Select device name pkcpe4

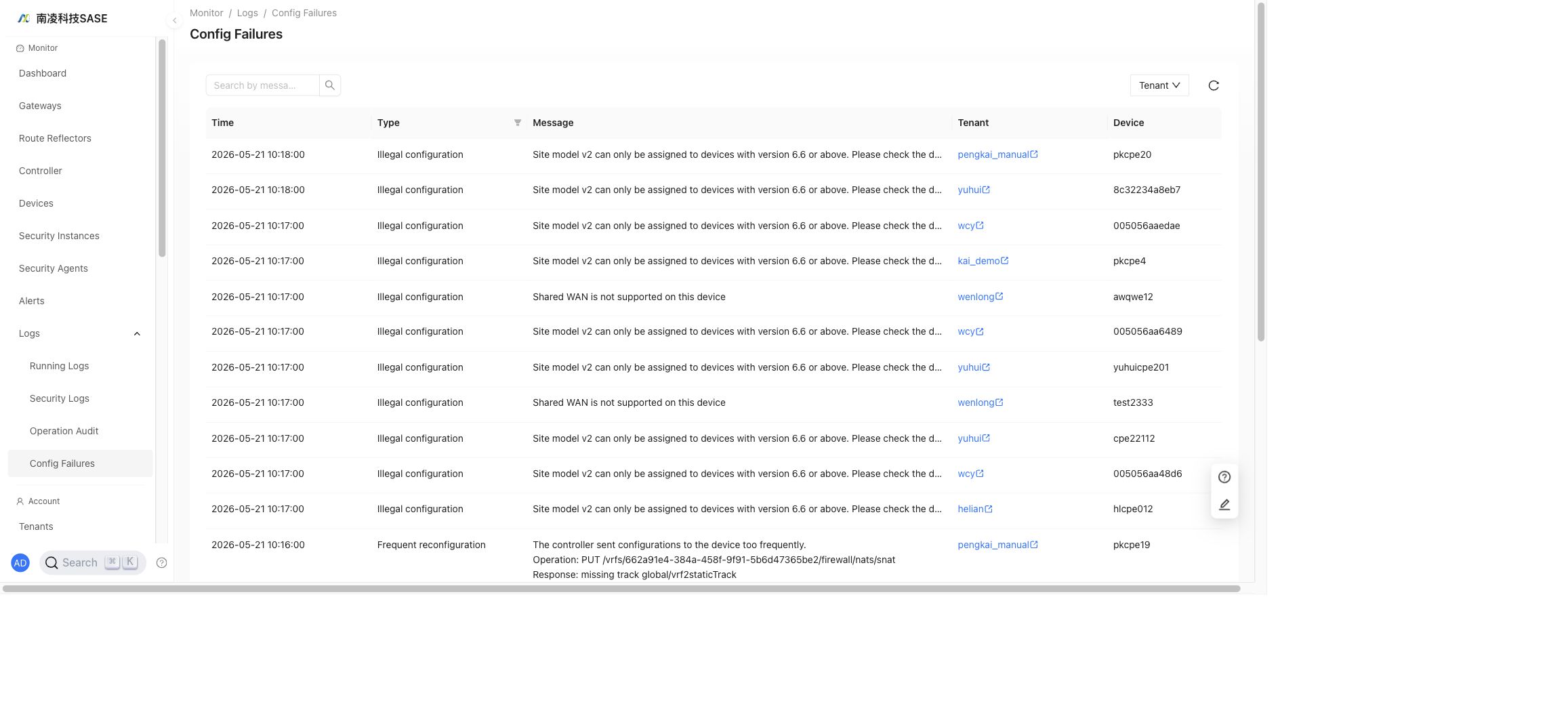tap(1130, 261)
